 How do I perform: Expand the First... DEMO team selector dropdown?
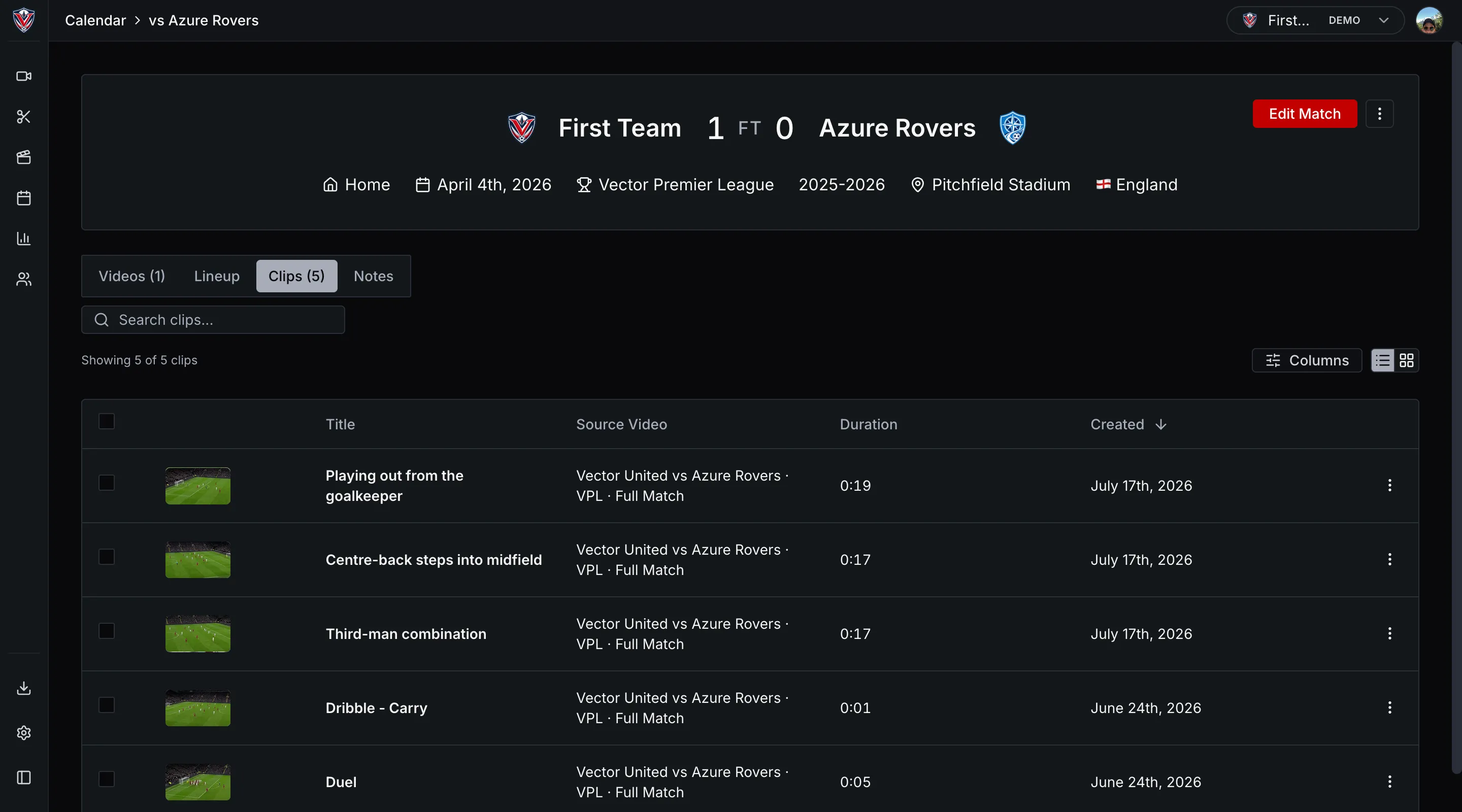(1316, 20)
